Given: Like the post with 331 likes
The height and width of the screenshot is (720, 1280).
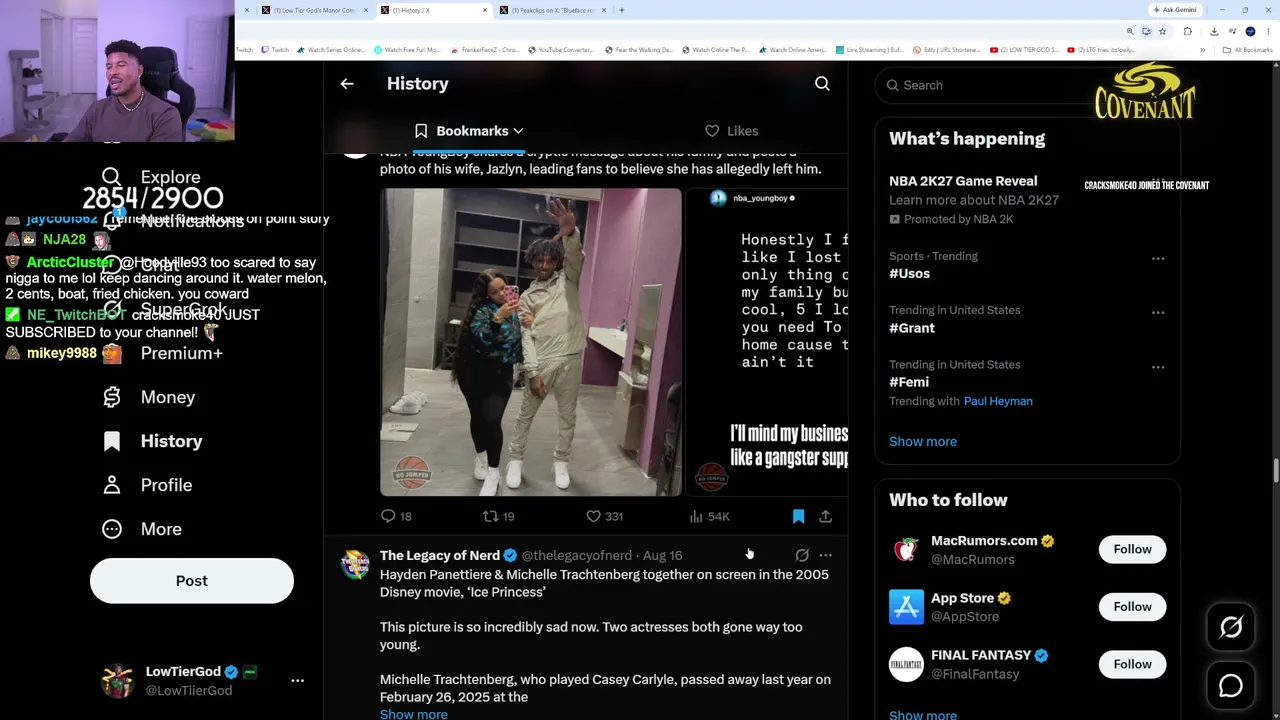Looking at the screenshot, I should (604, 516).
